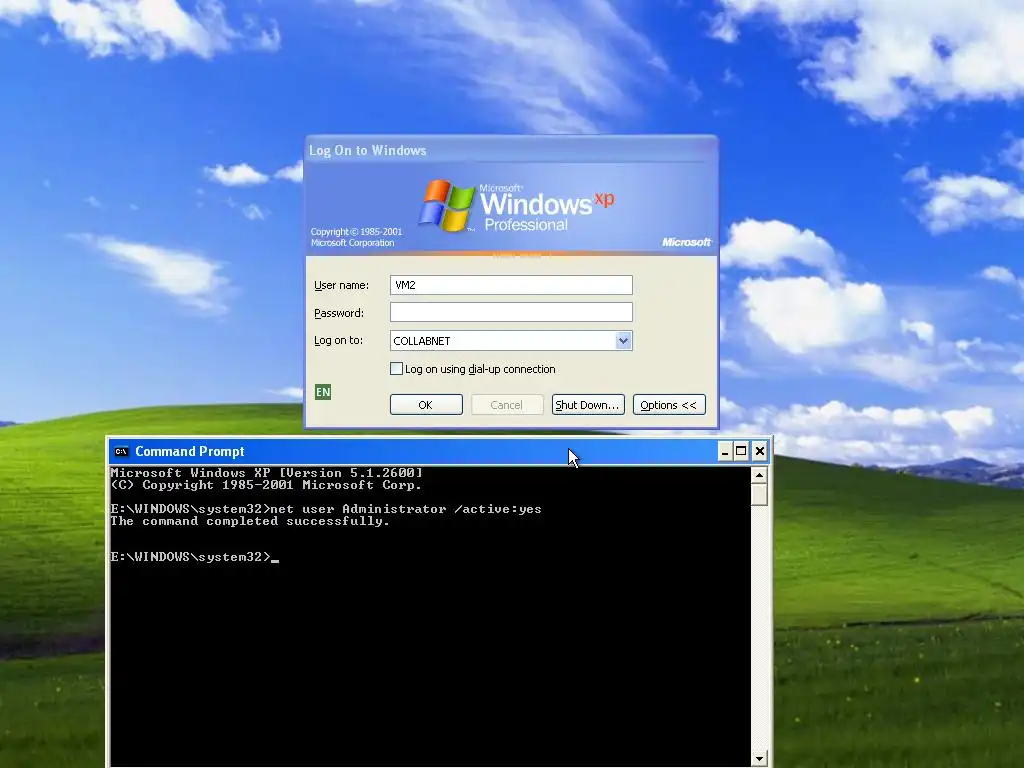Click the text 'The command completed successfully.'
The height and width of the screenshot is (768, 1024).
click(250, 521)
